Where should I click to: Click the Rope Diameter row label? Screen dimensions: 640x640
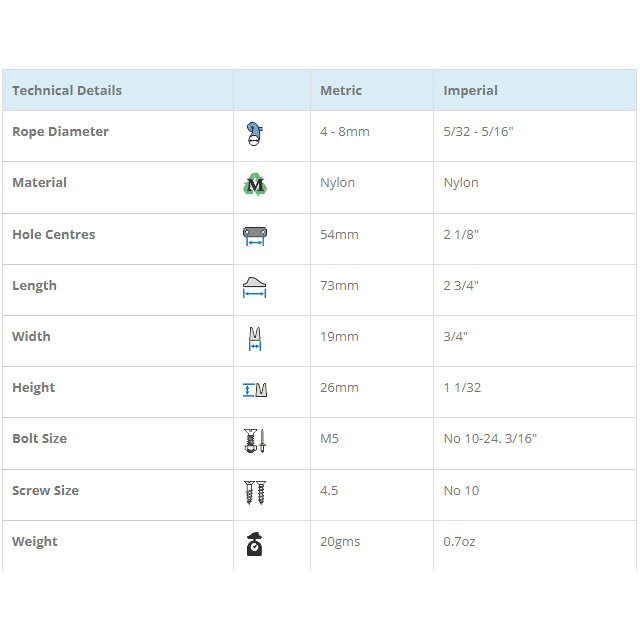60,132
